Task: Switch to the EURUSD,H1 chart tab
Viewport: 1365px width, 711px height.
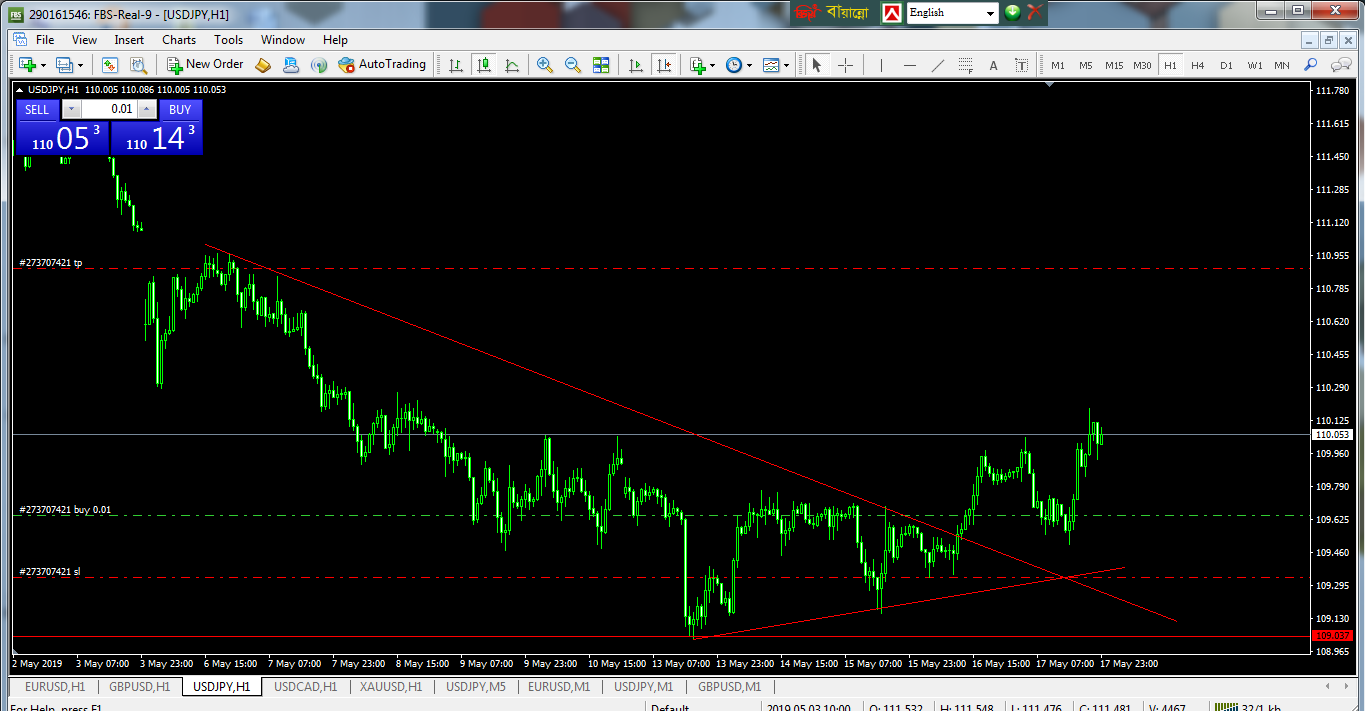Action: click(56, 687)
